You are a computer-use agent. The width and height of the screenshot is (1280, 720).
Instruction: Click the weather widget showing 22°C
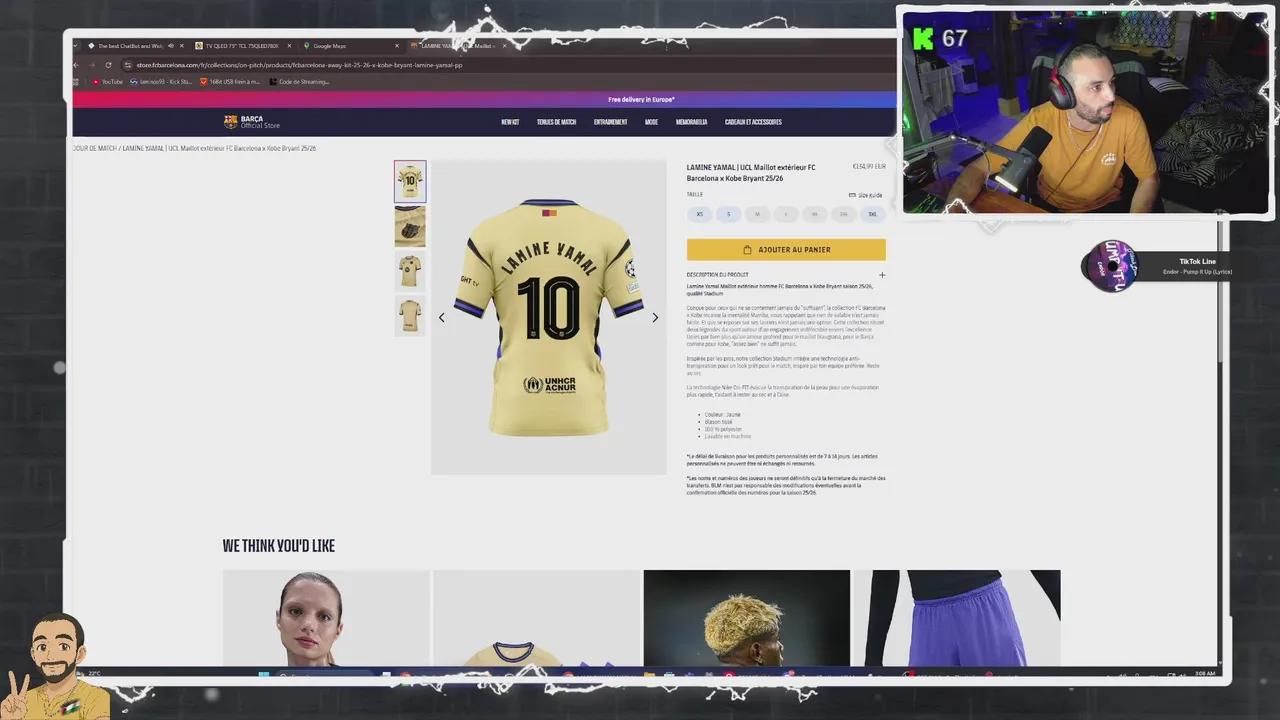click(x=90, y=674)
